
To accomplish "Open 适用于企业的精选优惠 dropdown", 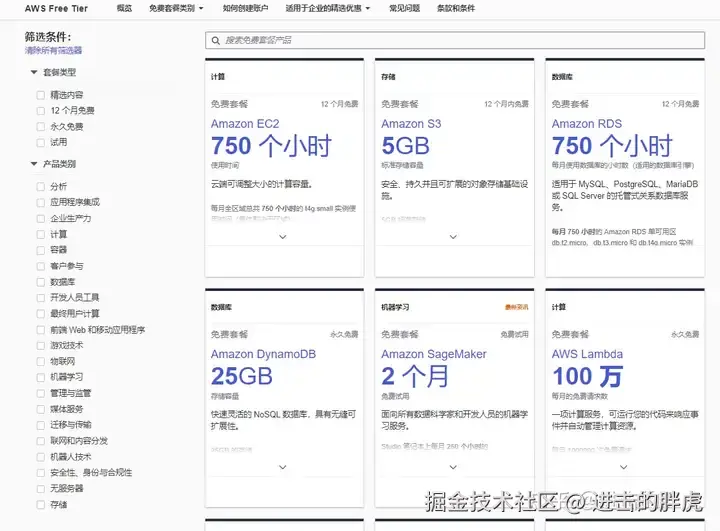I will (x=327, y=8).
